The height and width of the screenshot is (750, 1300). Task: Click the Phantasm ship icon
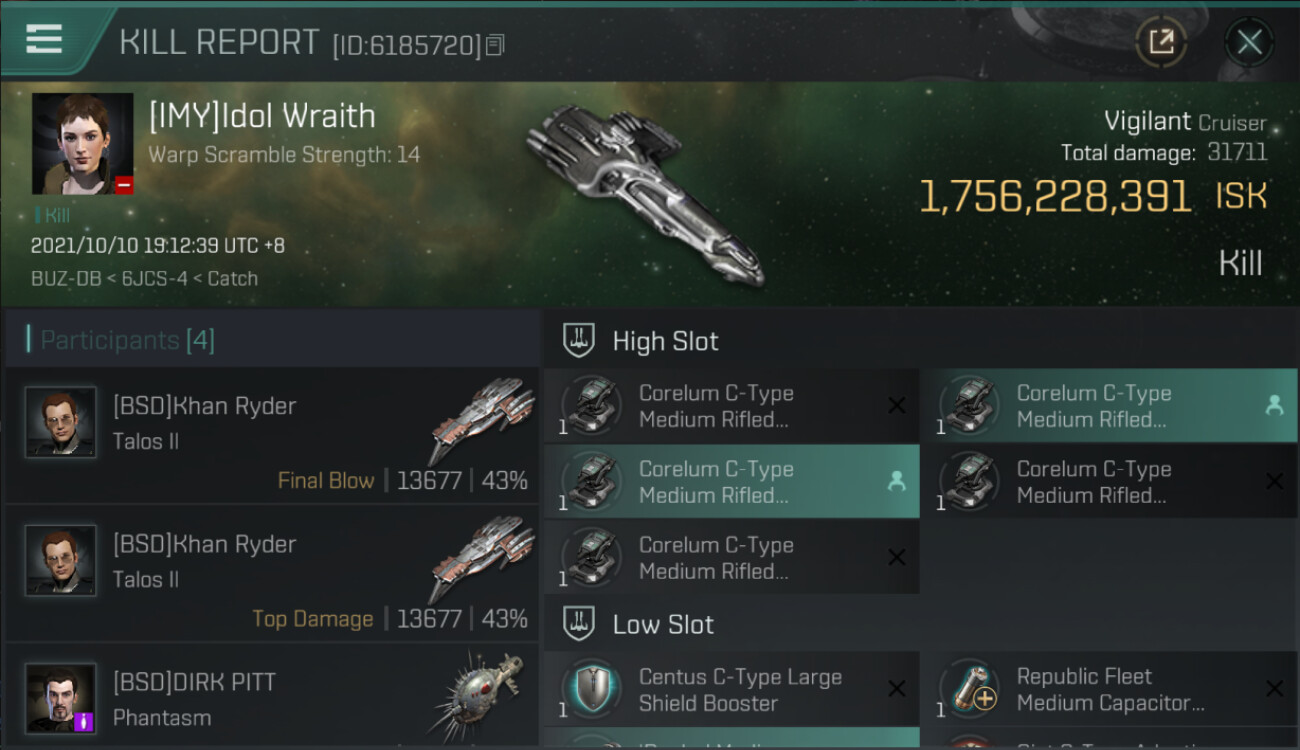coord(478,695)
